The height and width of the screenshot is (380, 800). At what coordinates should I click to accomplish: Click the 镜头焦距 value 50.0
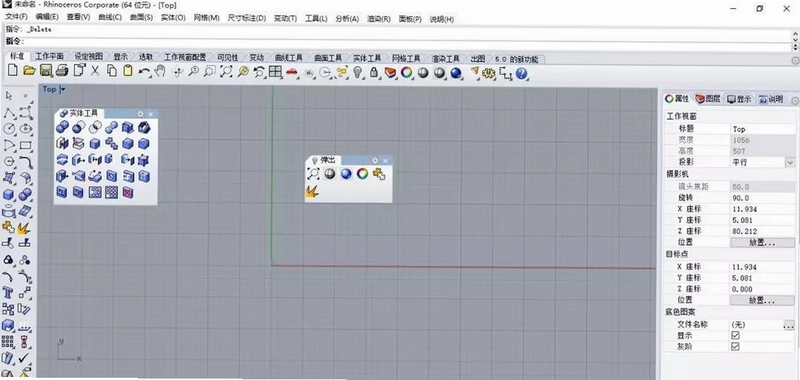[762, 187]
